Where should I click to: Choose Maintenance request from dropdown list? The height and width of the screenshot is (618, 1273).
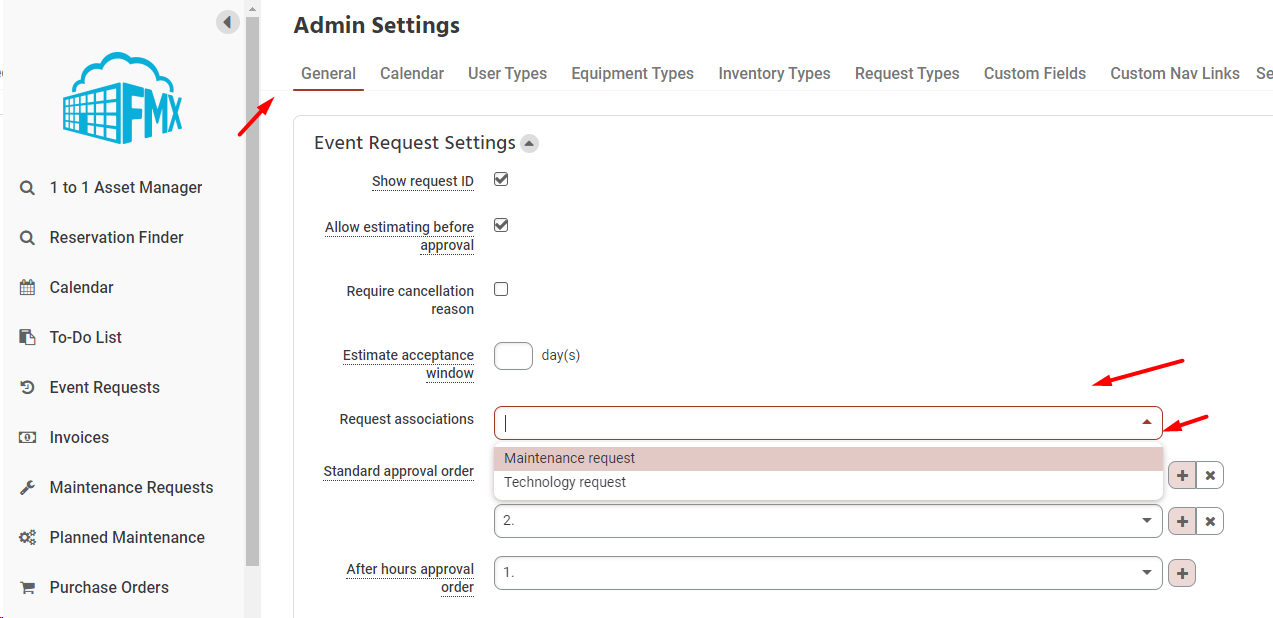click(828, 458)
